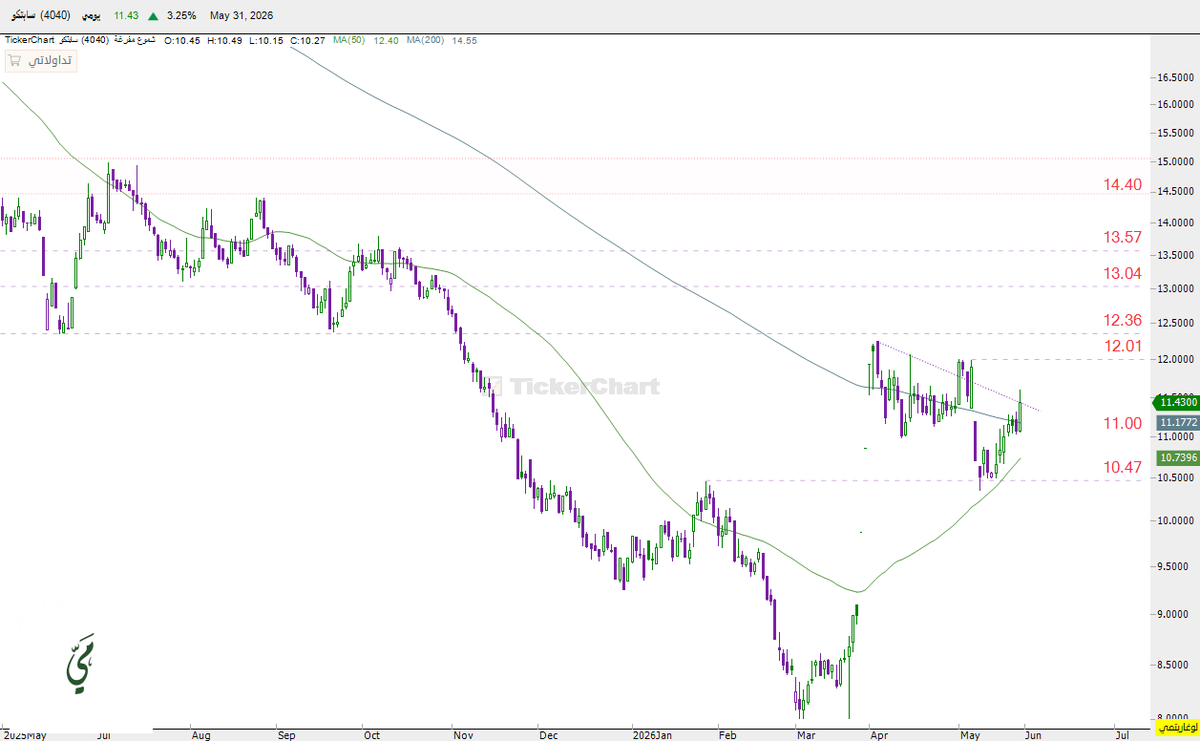The width and height of the screenshot is (1200, 741).
Task: Click the red 13.57 level label
Action: [x=1122, y=237]
